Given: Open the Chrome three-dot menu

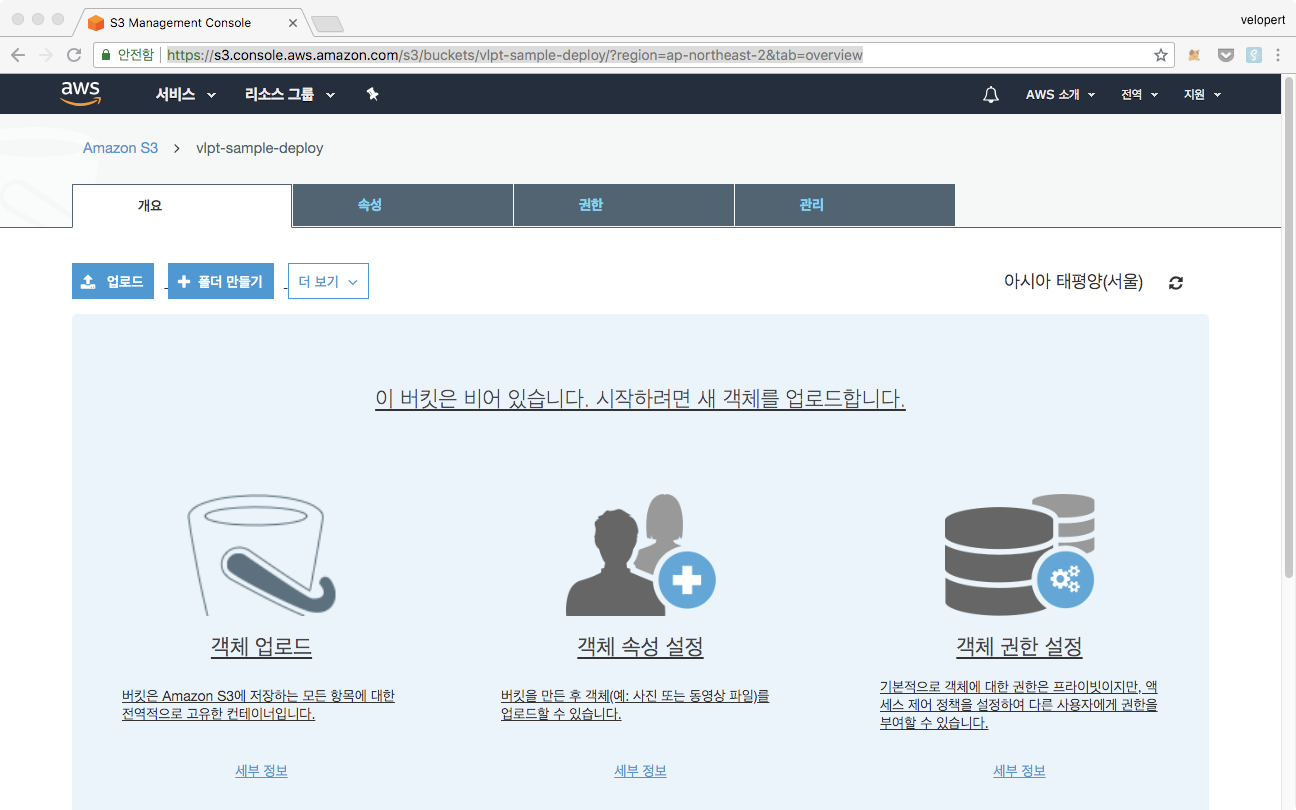Looking at the screenshot, I should coord(1279,55).
